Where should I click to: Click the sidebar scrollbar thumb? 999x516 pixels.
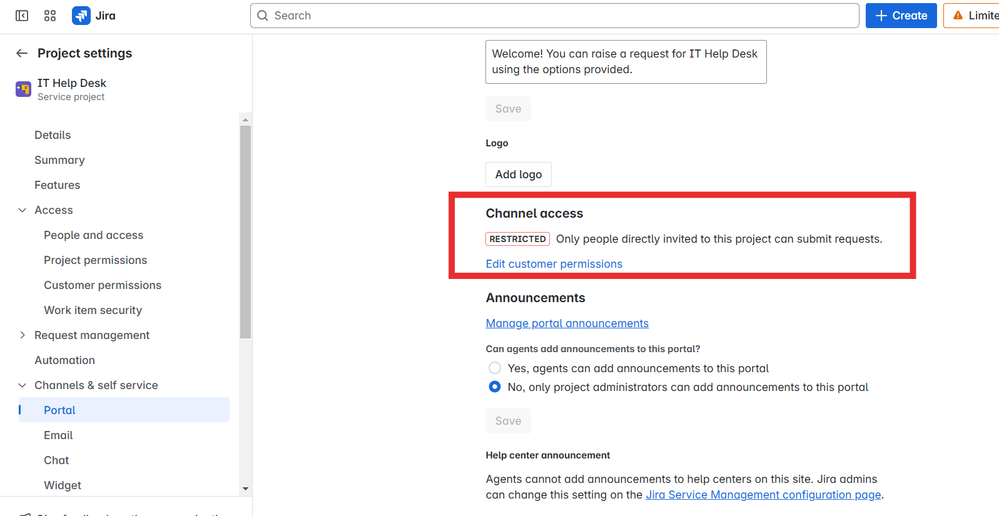coord(246,232)
